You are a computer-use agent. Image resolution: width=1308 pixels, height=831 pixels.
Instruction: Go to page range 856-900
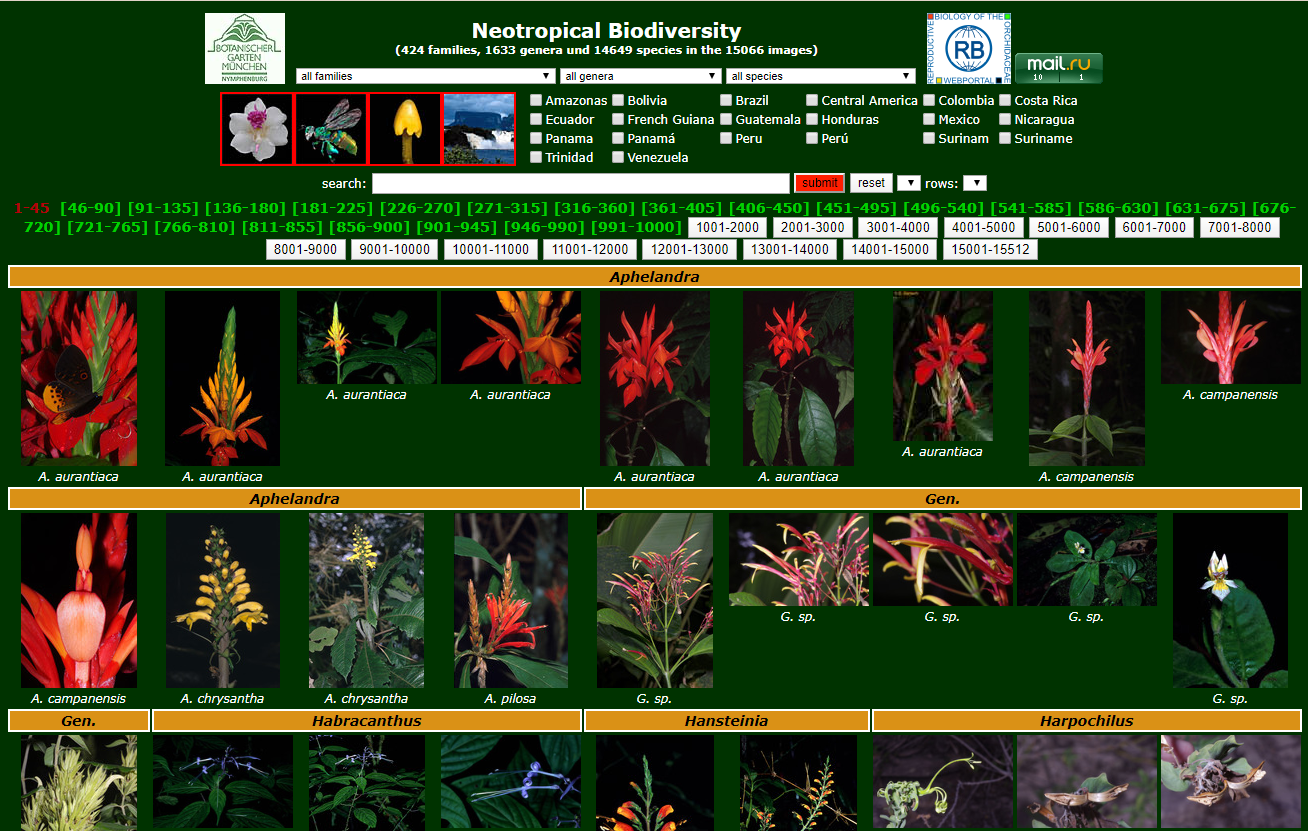[x=371, y=227]
